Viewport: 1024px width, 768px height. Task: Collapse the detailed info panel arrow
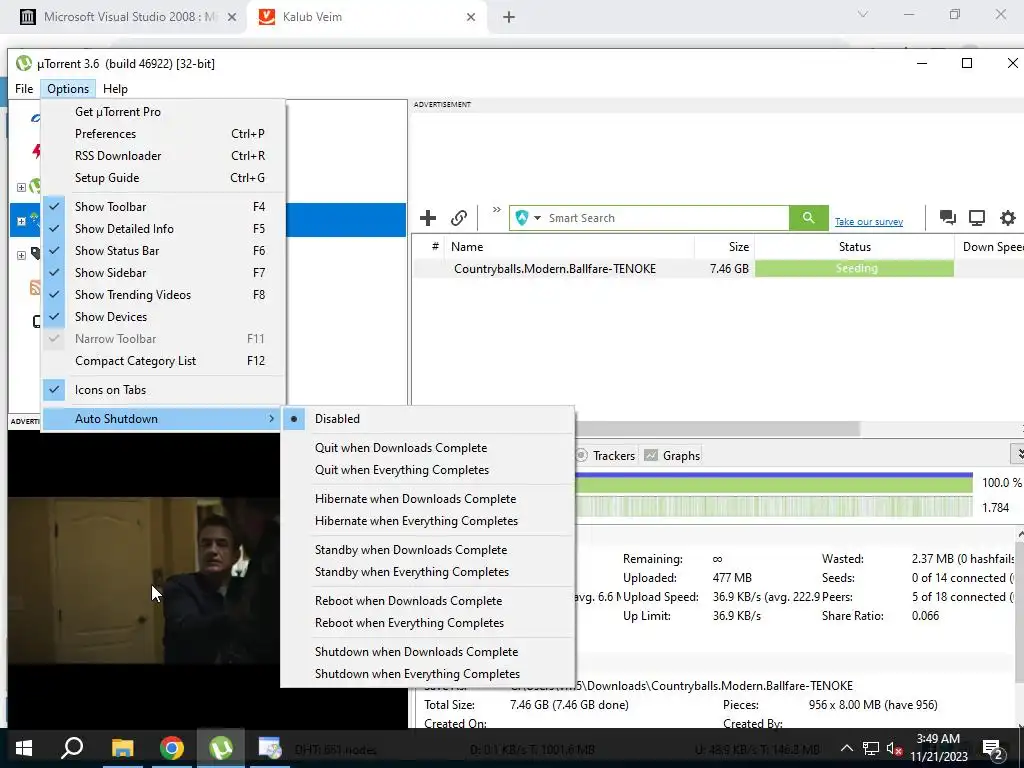[1017, 454]
